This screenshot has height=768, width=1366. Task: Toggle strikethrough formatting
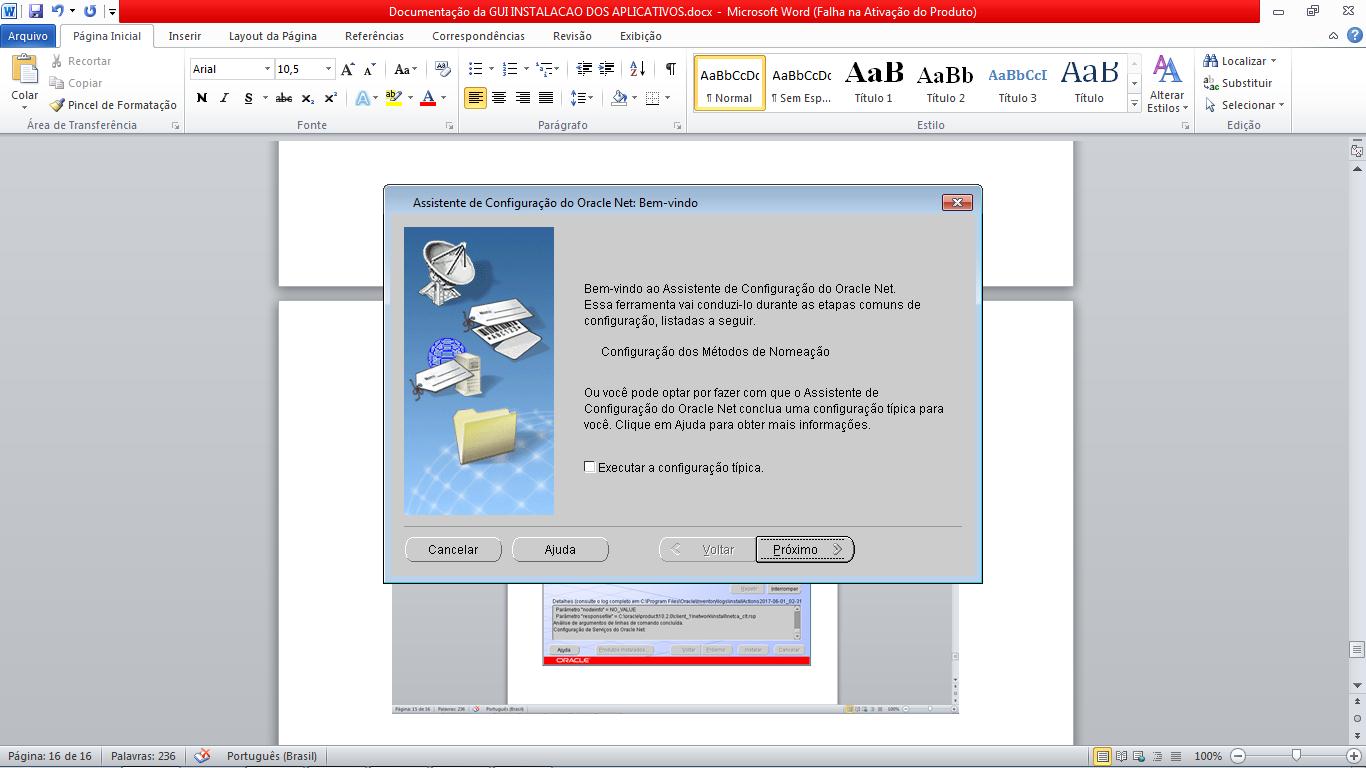tap(283, 98)
